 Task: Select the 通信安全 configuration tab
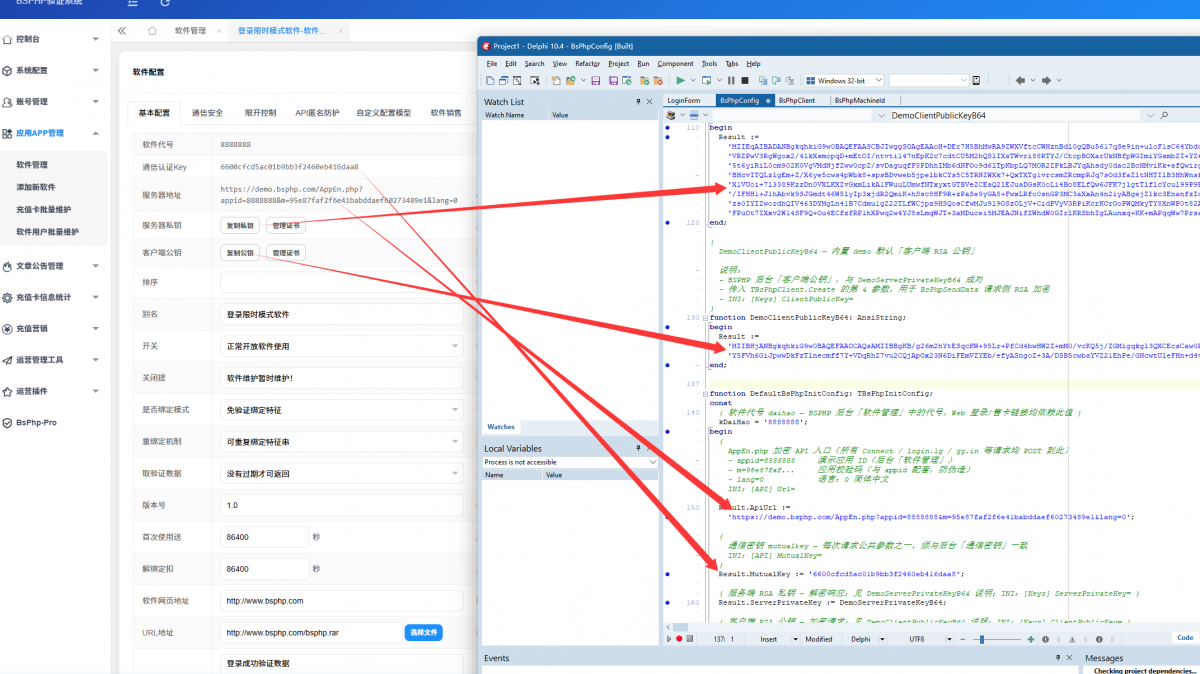207,113
